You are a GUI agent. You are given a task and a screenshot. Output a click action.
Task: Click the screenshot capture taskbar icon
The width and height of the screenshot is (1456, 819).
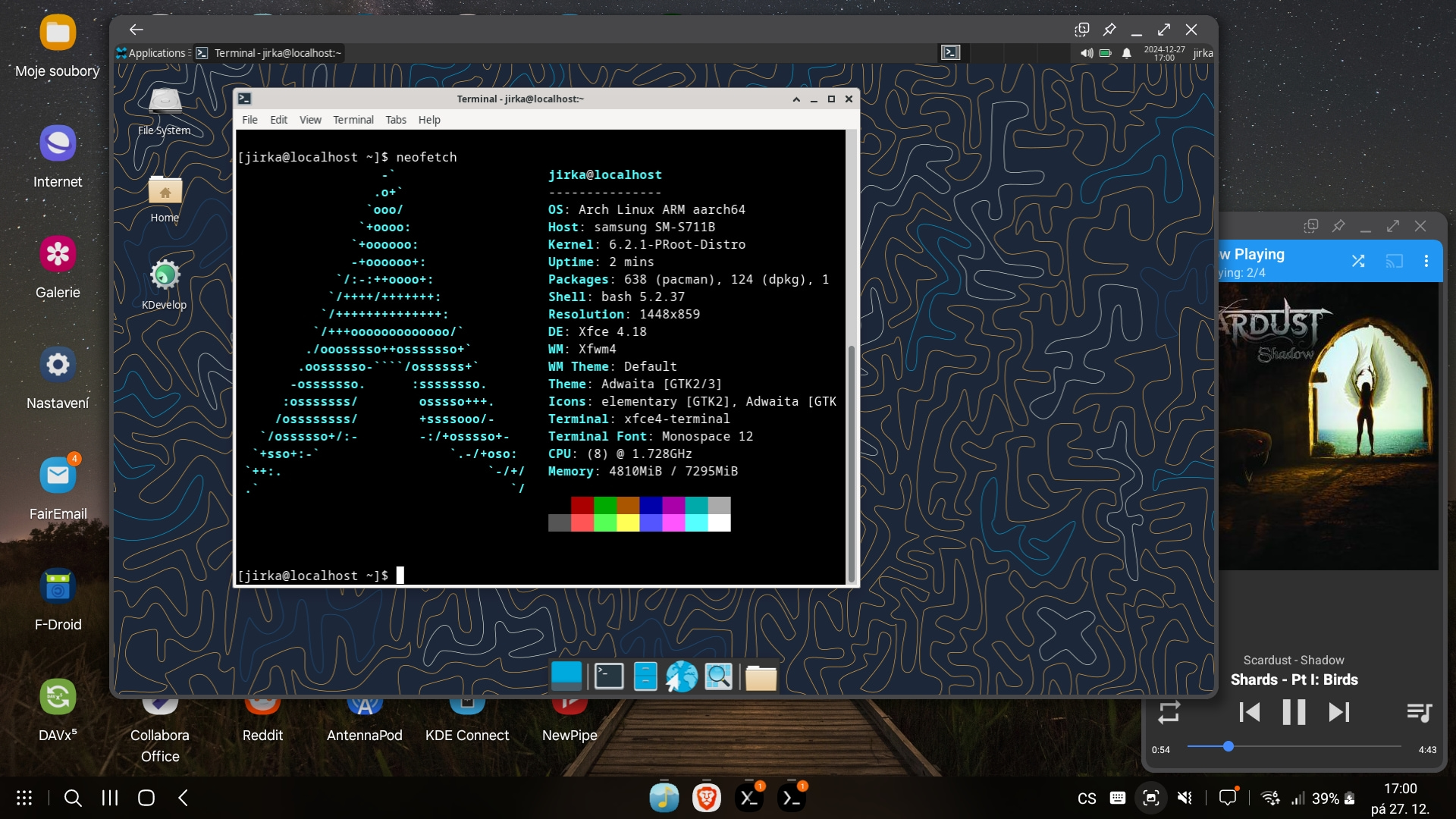[x=1150, y=798]
